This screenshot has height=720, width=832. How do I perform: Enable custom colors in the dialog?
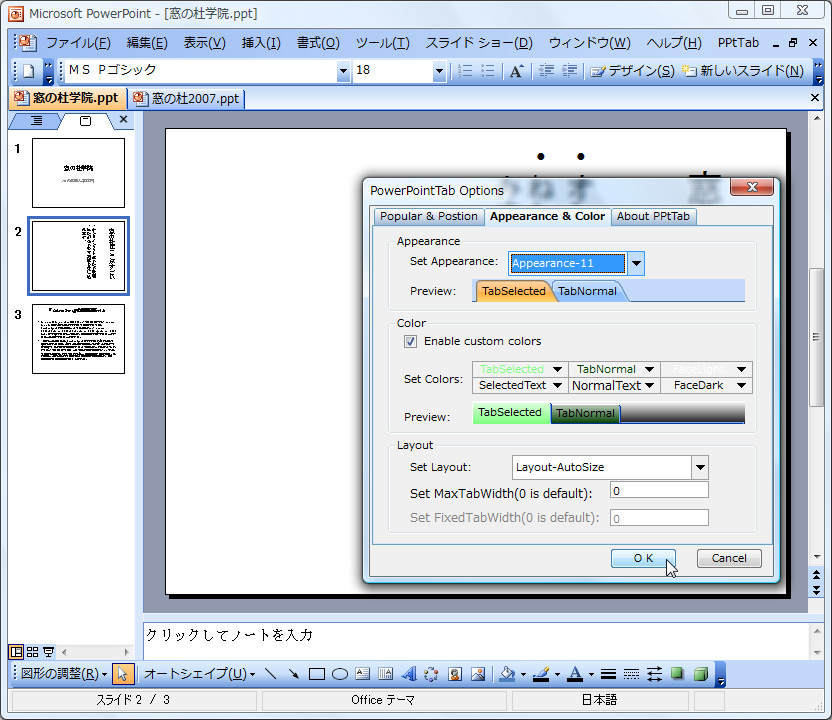click(x=410, y=340)
